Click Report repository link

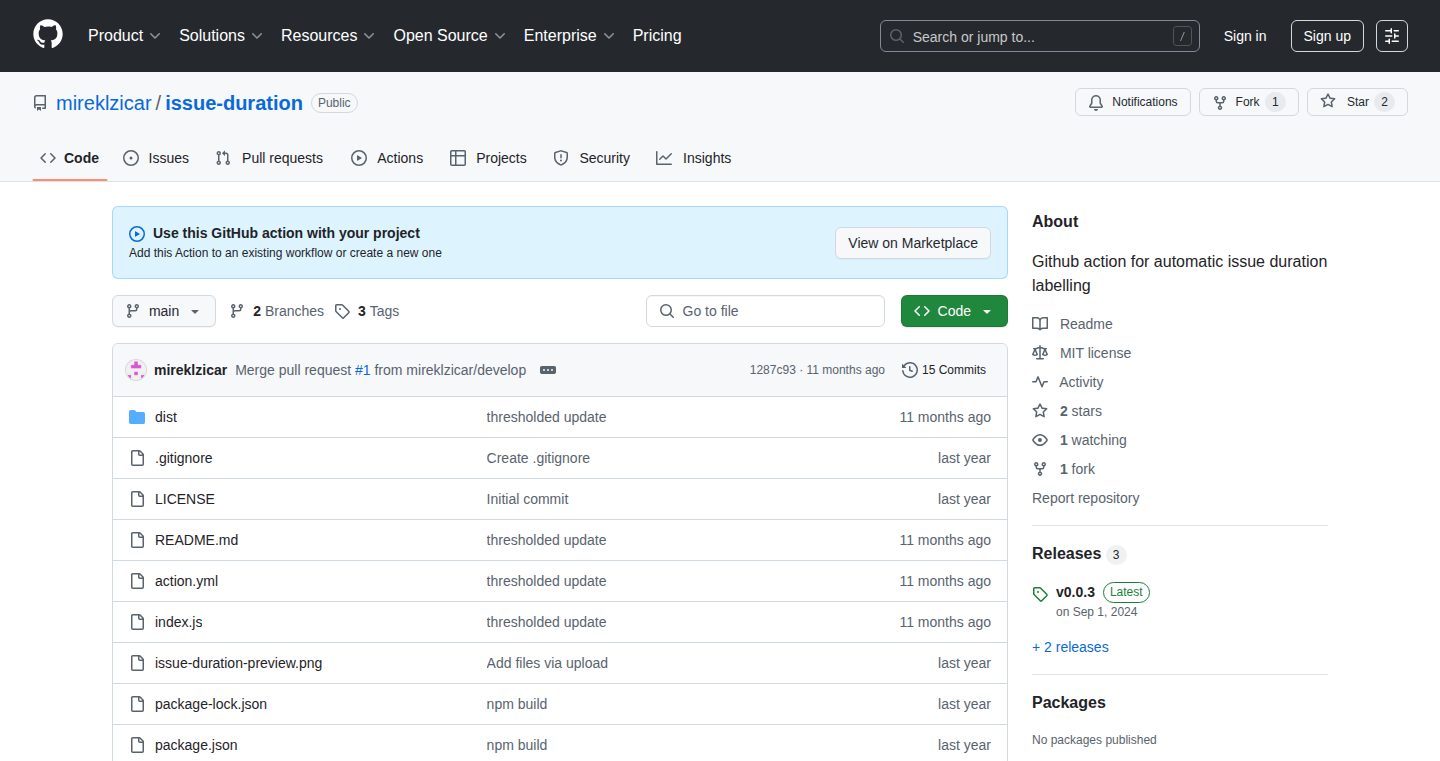(1086, 498)
